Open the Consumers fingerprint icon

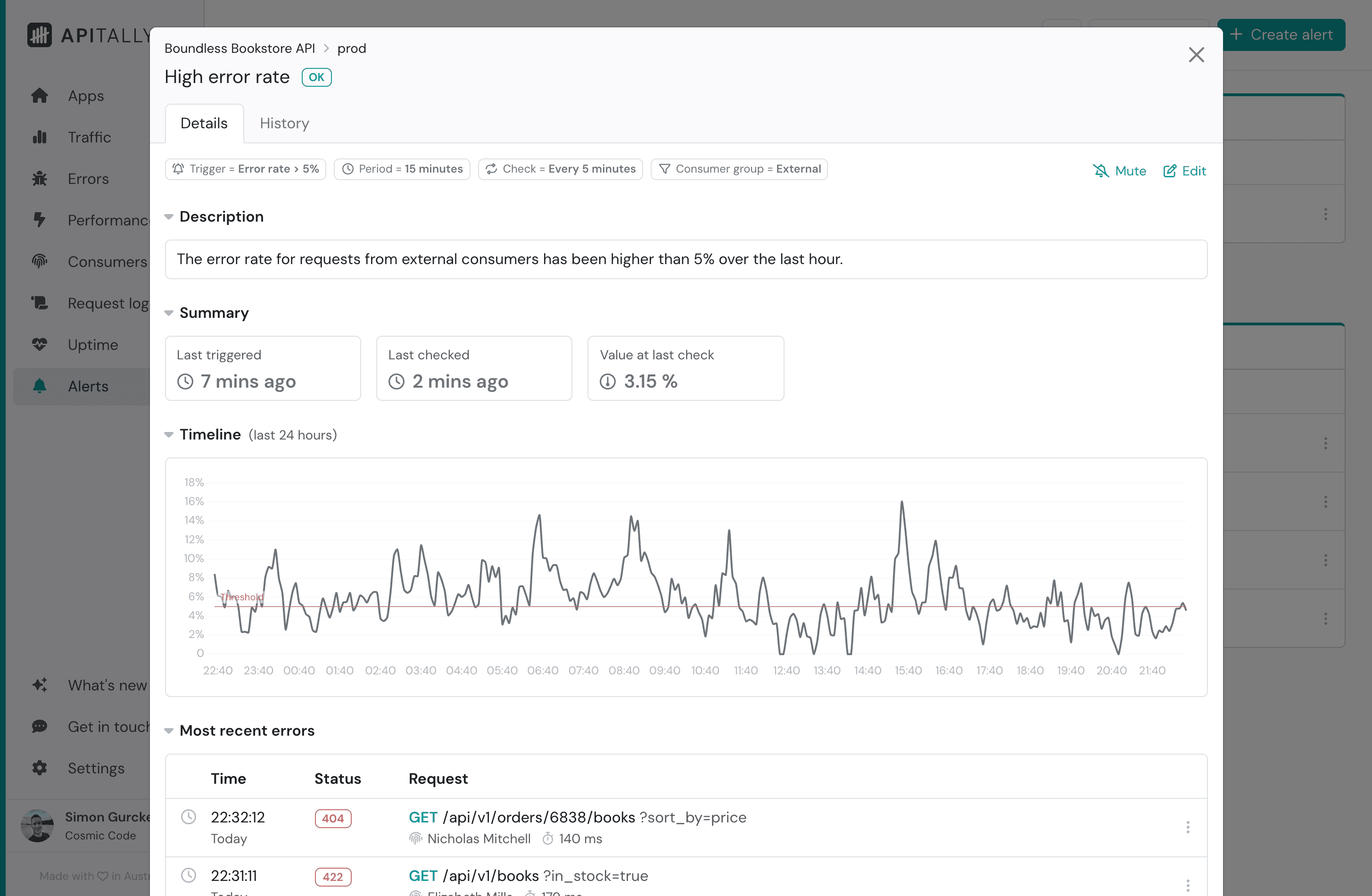(x=39, y=262)
